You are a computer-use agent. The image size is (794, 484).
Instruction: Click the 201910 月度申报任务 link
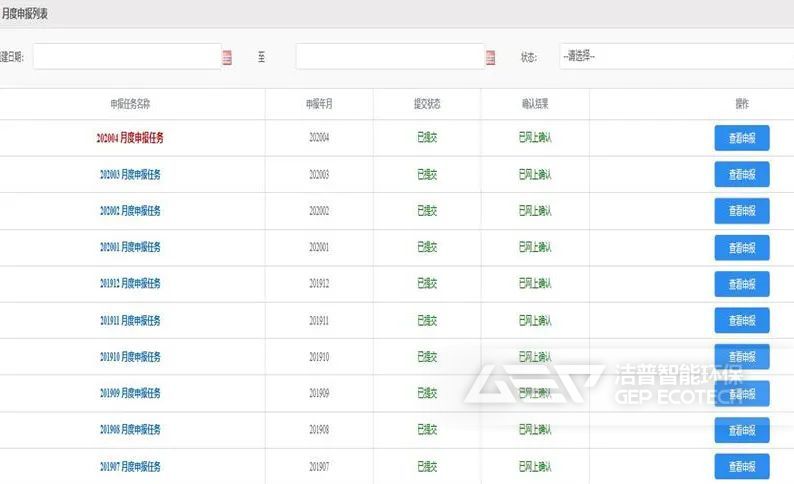(130, 357)
